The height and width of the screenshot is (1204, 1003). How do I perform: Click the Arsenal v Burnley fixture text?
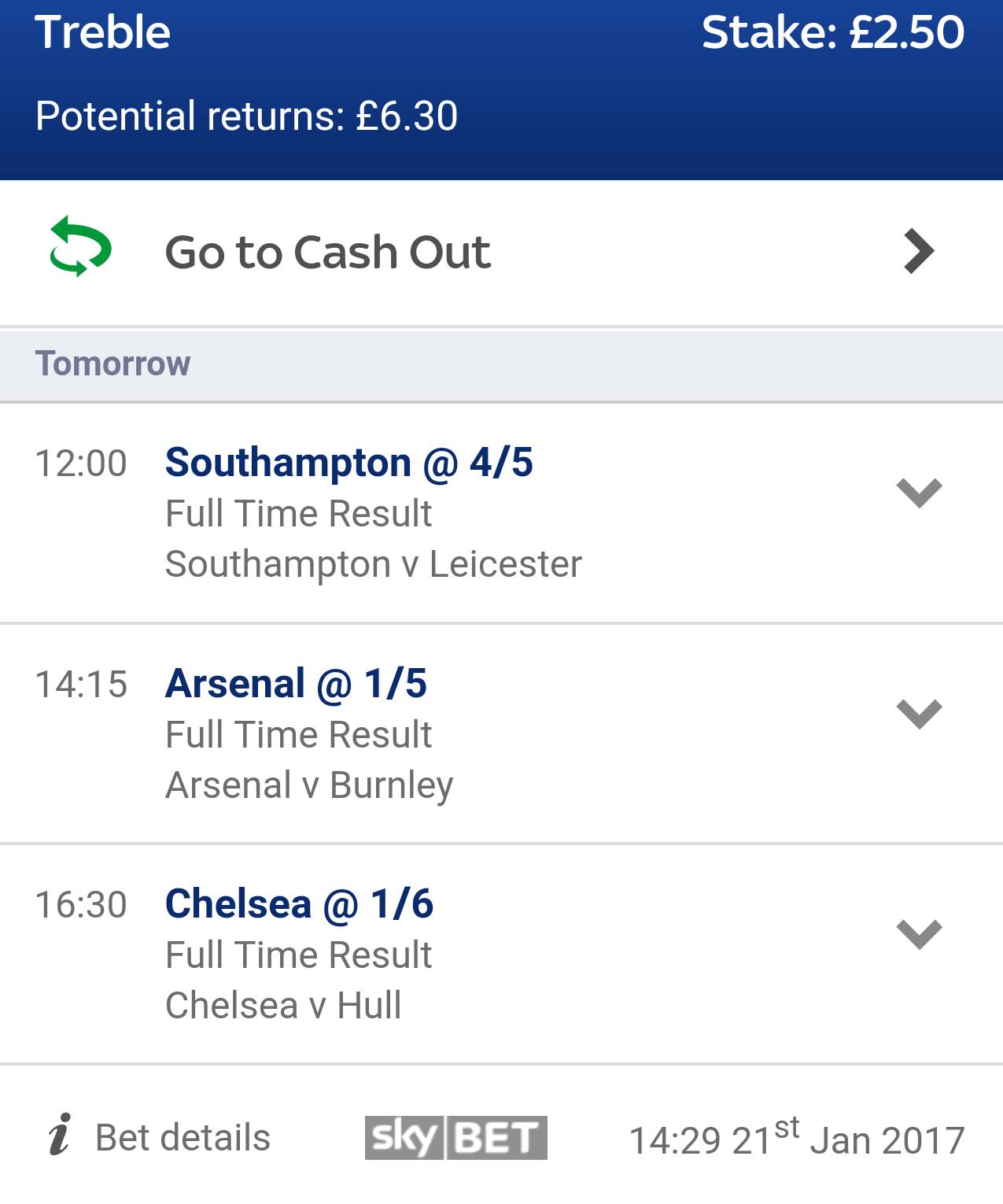click(x=309, y=785)
